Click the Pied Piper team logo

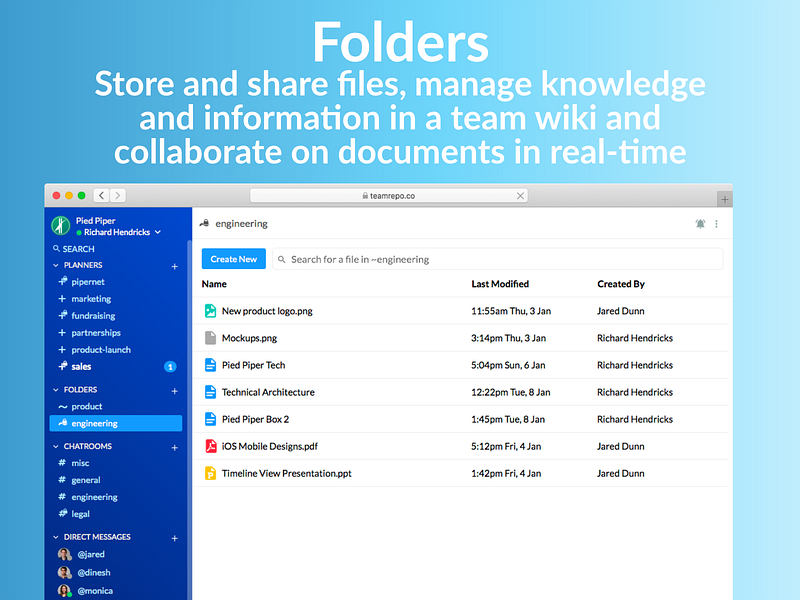coord(61,225)
